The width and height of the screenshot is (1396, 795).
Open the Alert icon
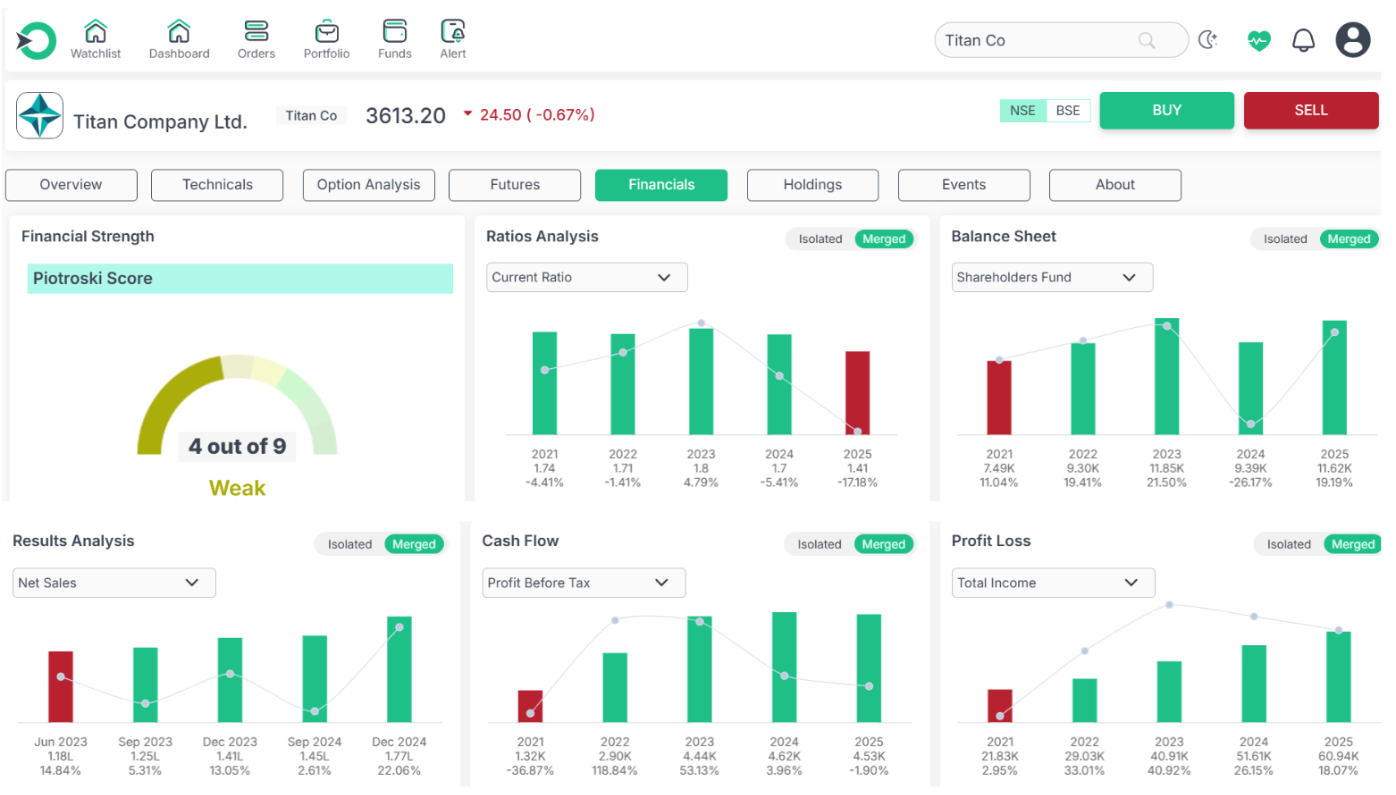pyautogui.click(x=453, y=31)
